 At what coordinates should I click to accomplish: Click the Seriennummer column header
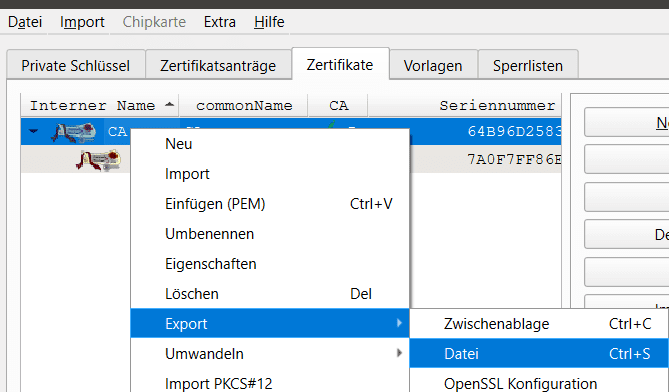pyautogui.click(x=465, y=105)
